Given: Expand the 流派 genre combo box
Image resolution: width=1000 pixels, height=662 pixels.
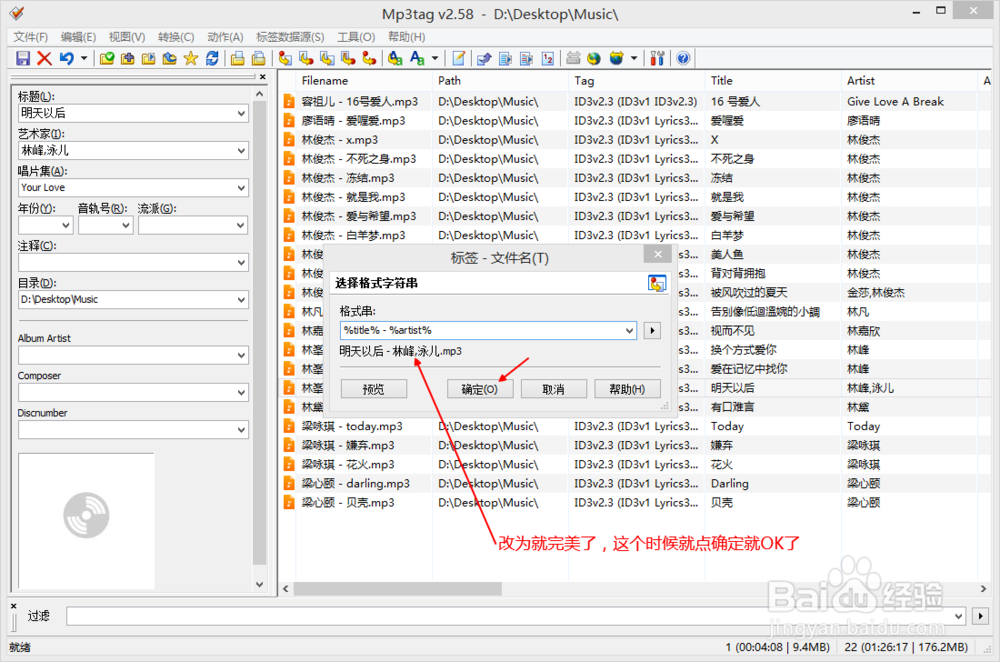Looking at the screenshot, I should pyautogui.click(x=241, y=225).
